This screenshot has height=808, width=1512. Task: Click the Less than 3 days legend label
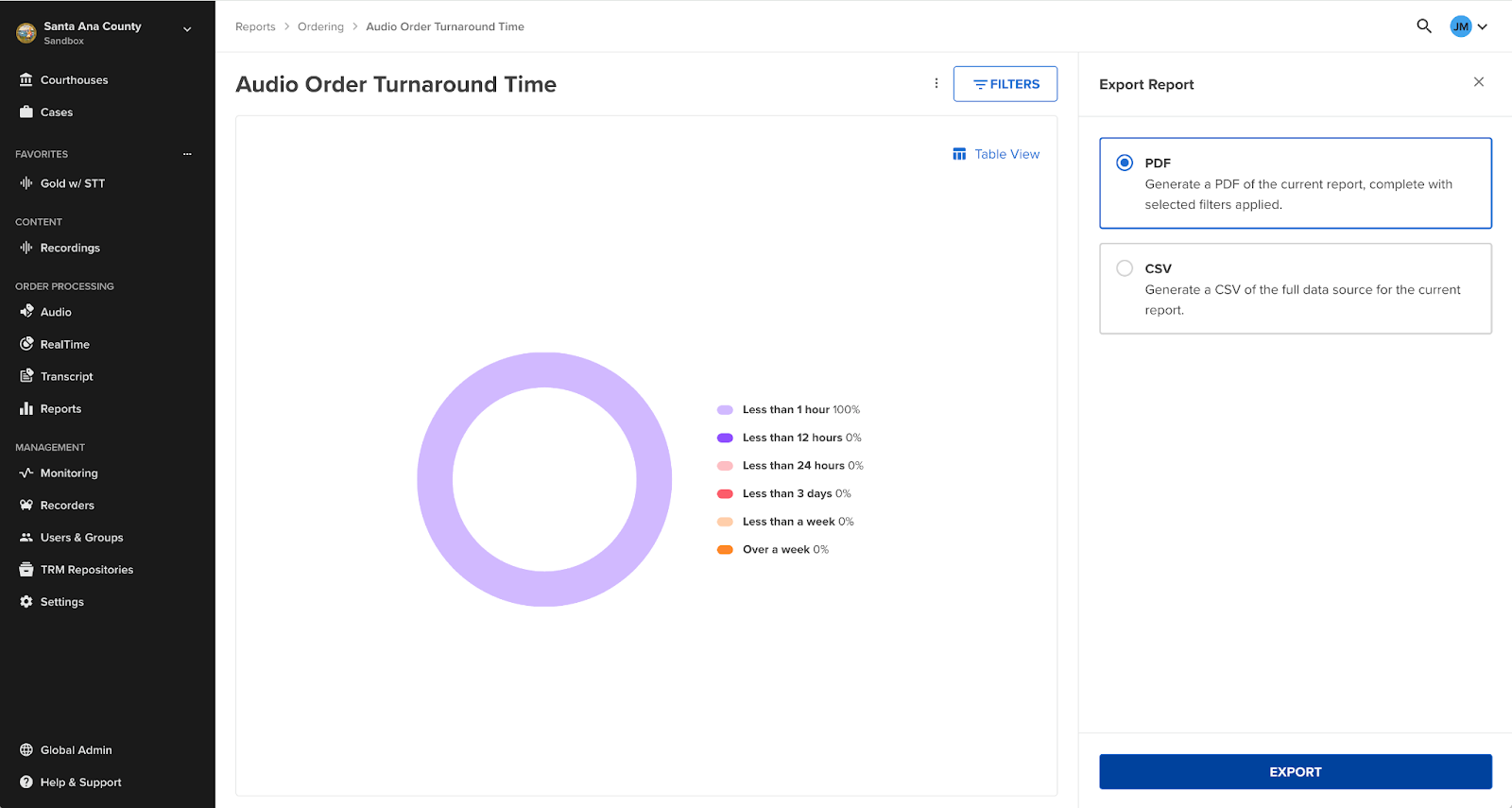click(797, 493)
